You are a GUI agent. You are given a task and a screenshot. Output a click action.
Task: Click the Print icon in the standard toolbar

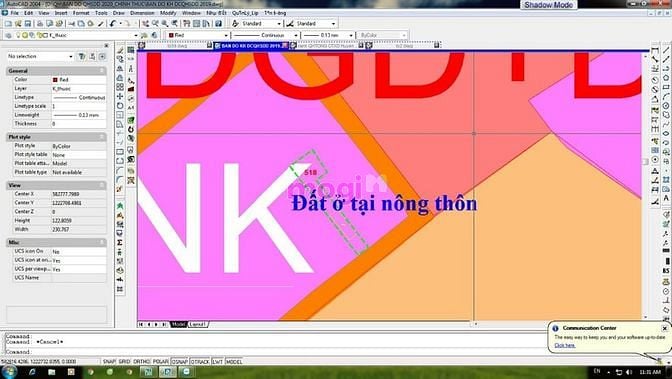[x=40, y=24]
